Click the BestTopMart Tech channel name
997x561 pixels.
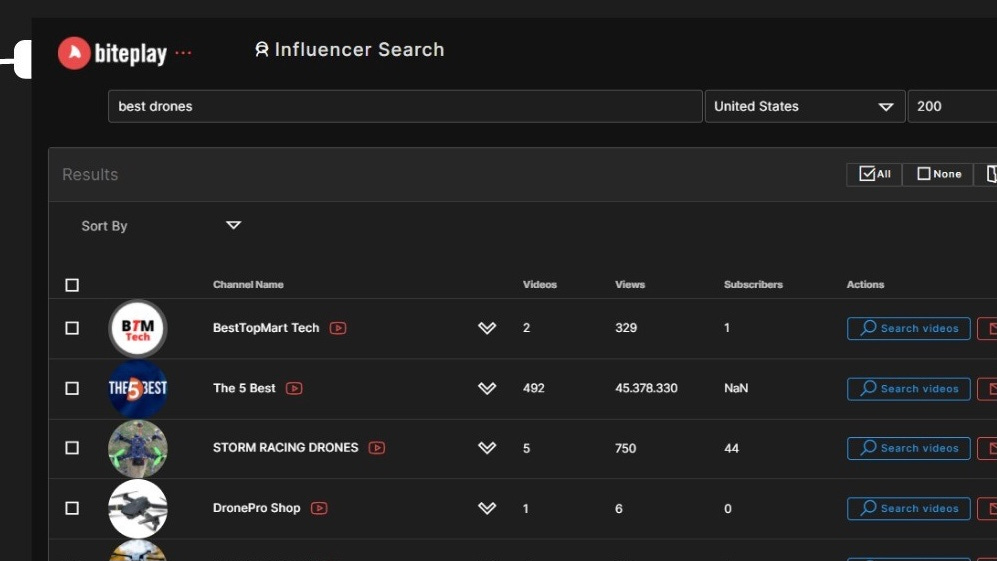[266, 328]
